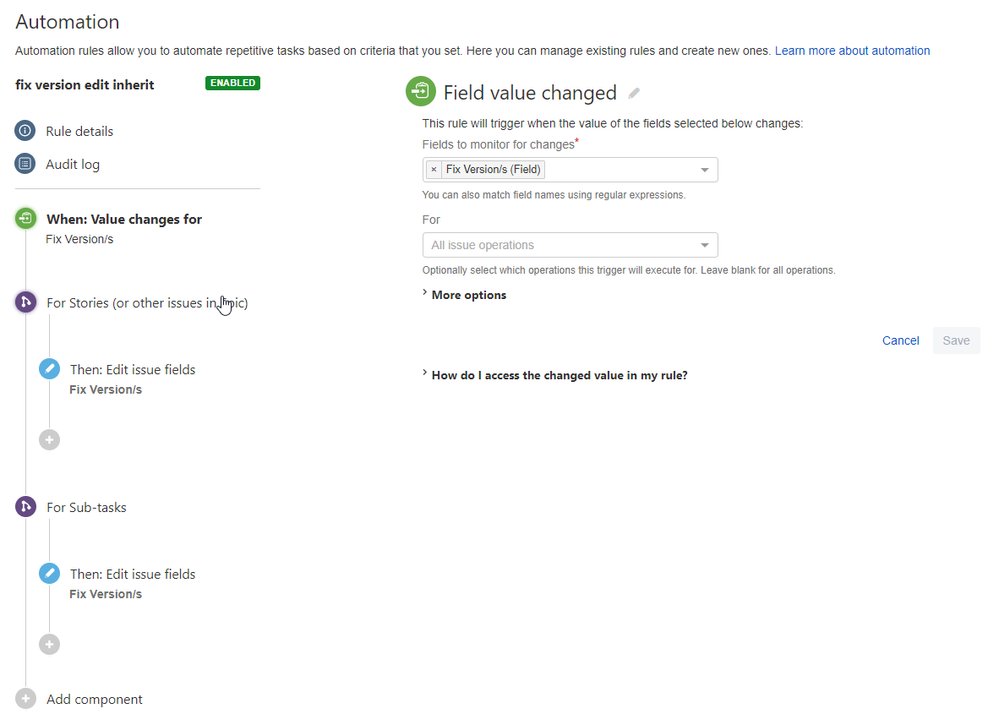Click the purple branch icon for Stories

(x=25, y=302)
